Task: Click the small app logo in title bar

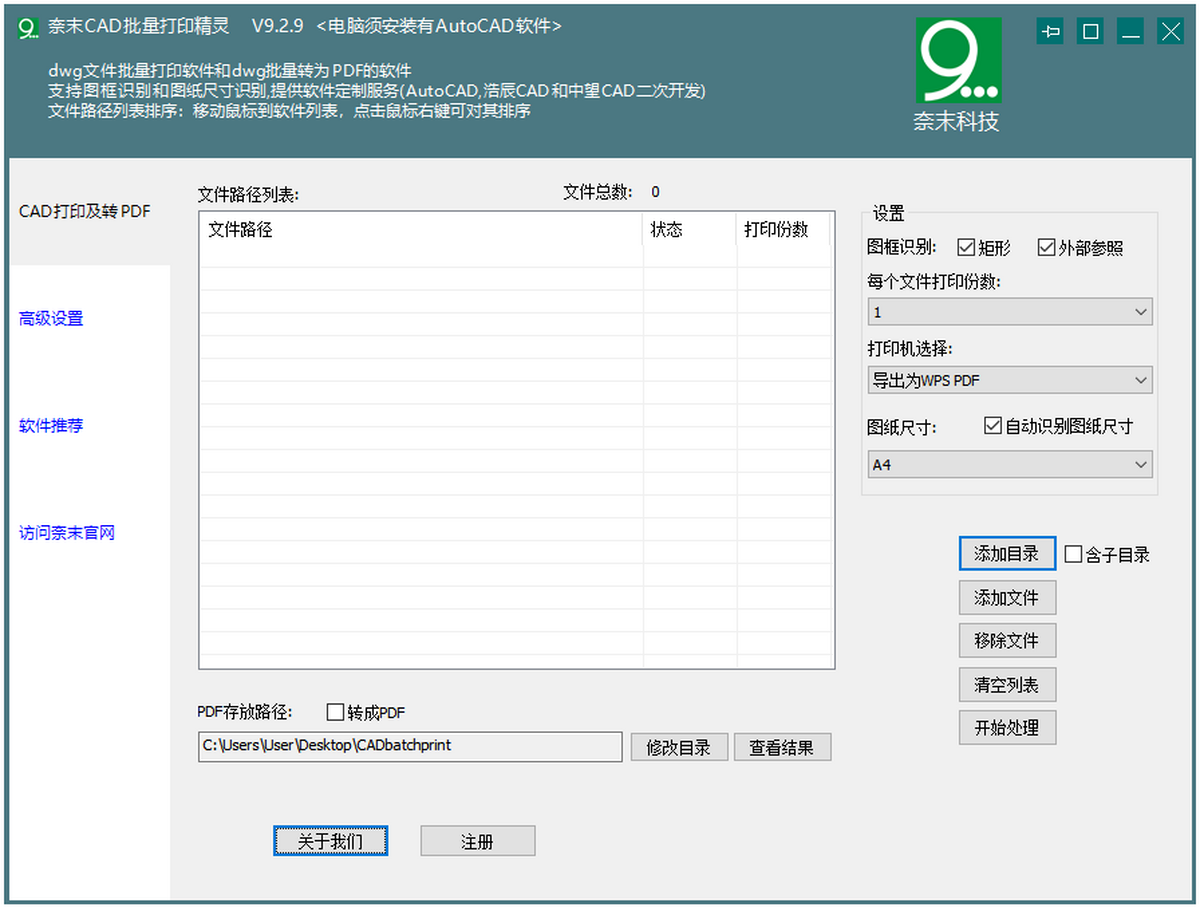Action: tap(28, 28)
